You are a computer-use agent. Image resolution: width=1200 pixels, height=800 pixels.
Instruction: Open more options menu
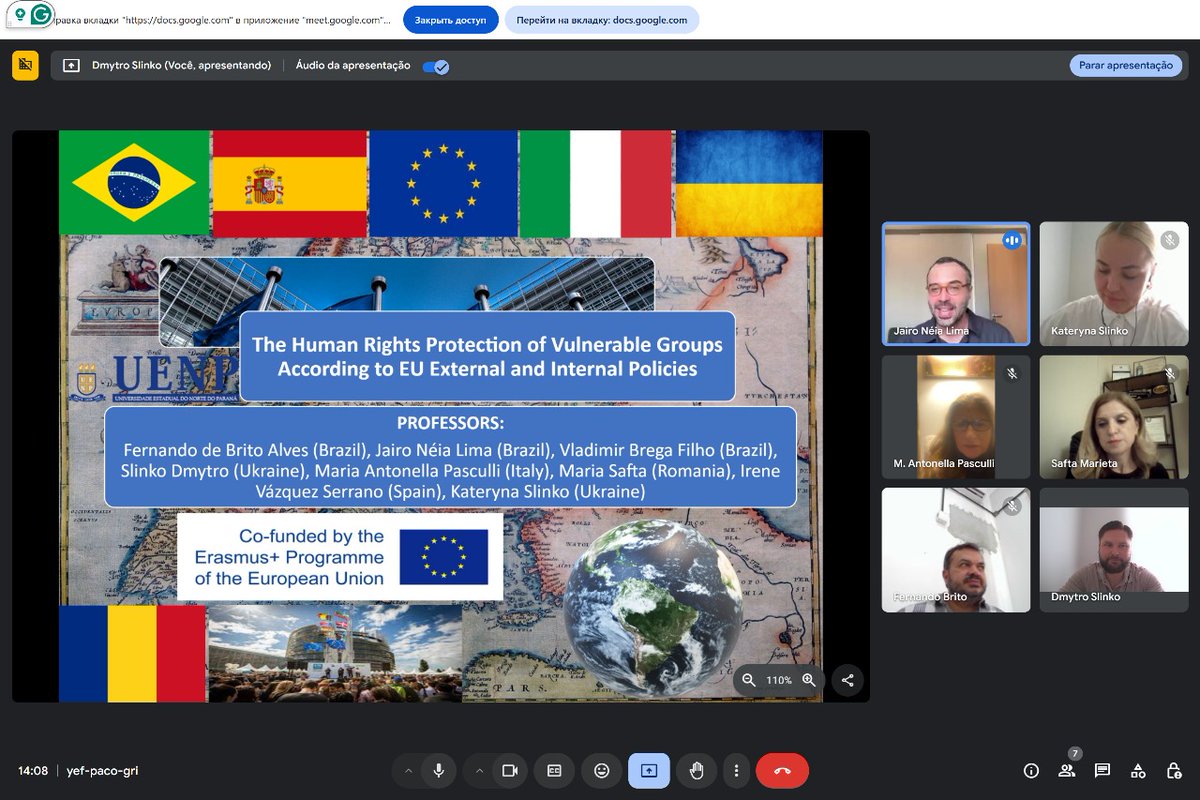click(x=736, y=770)
